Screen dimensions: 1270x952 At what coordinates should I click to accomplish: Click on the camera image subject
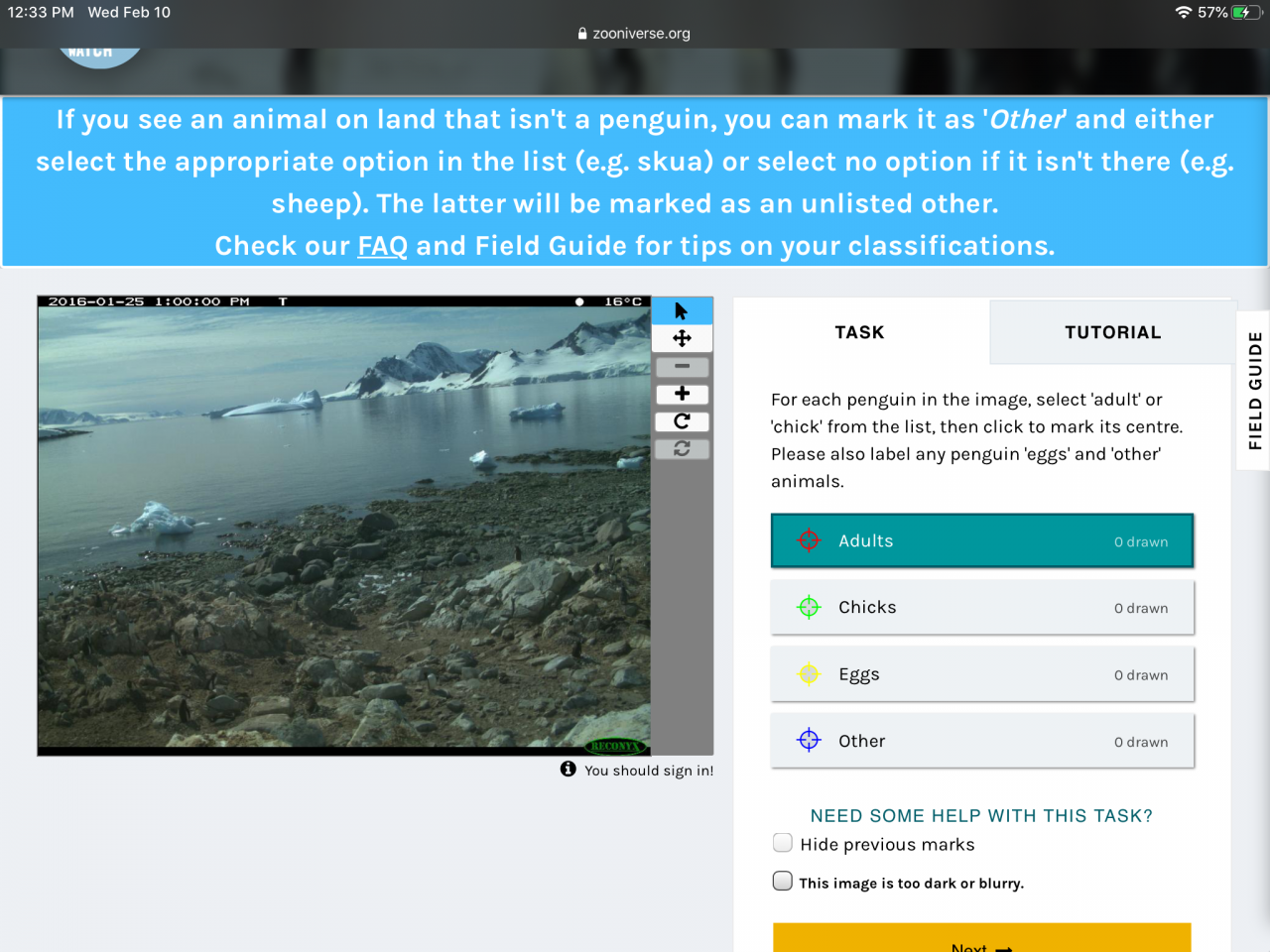coord(344,526)
